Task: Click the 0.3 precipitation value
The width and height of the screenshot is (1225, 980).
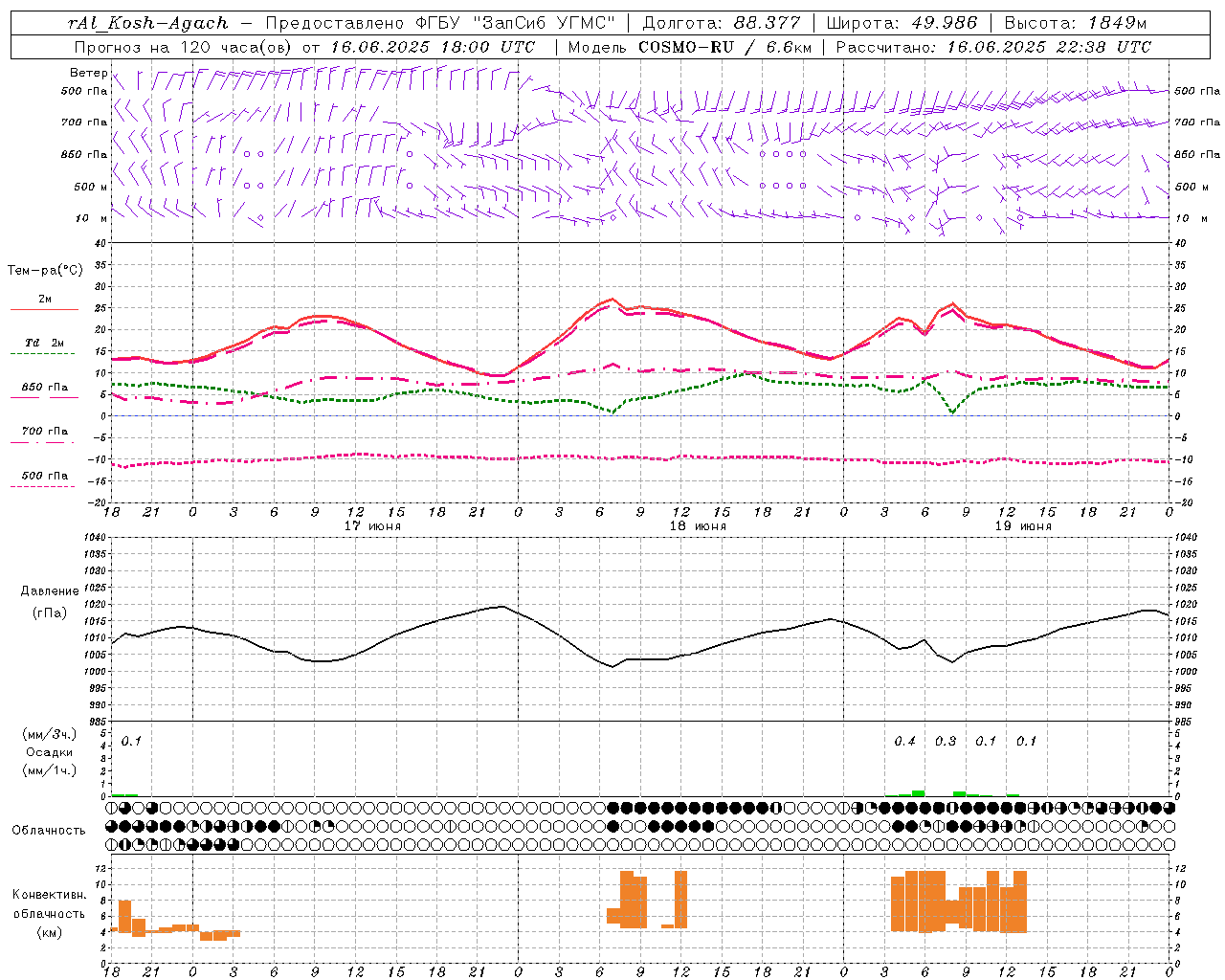Action: point(946,742)
